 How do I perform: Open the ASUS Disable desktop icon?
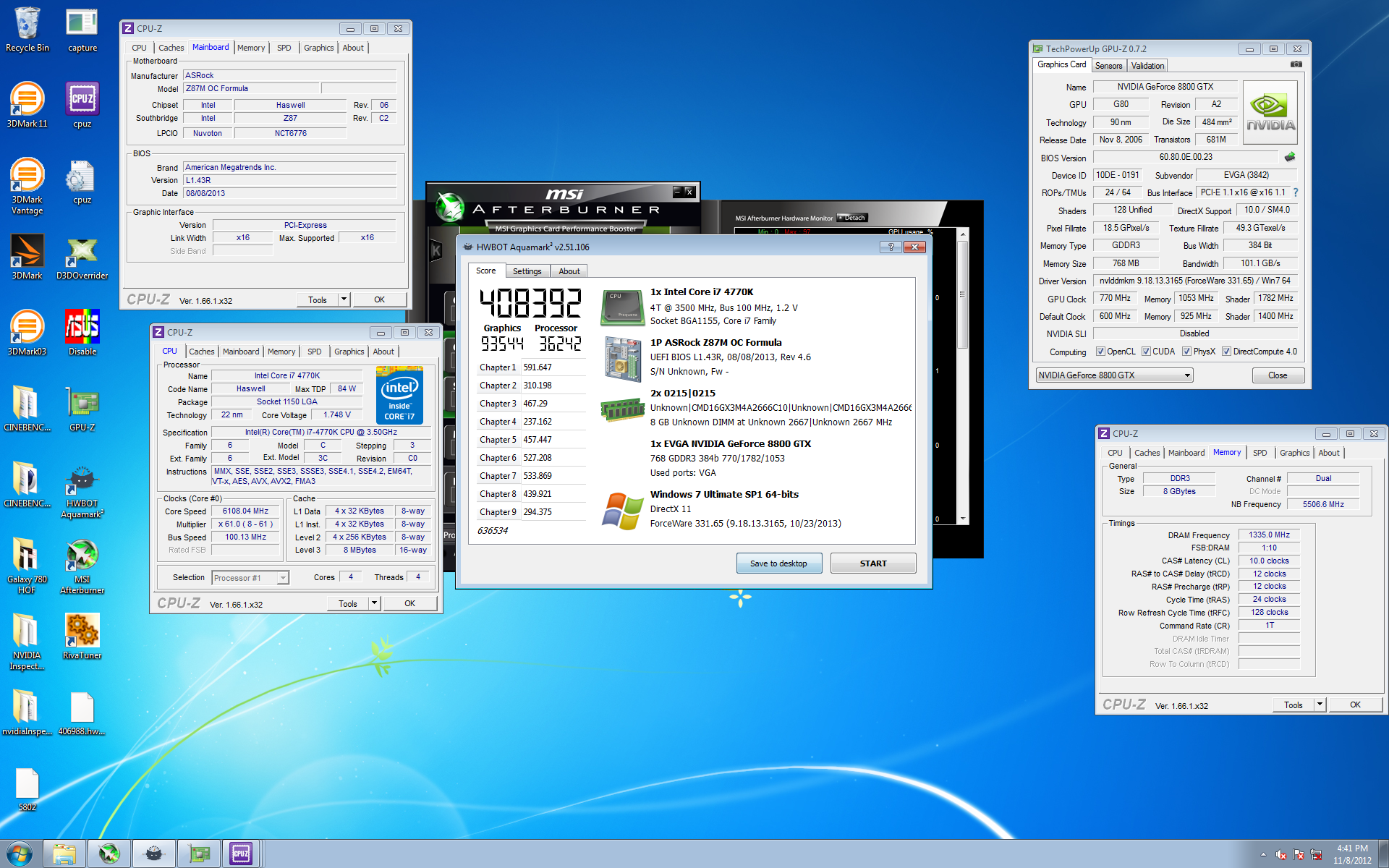(82, 333)
